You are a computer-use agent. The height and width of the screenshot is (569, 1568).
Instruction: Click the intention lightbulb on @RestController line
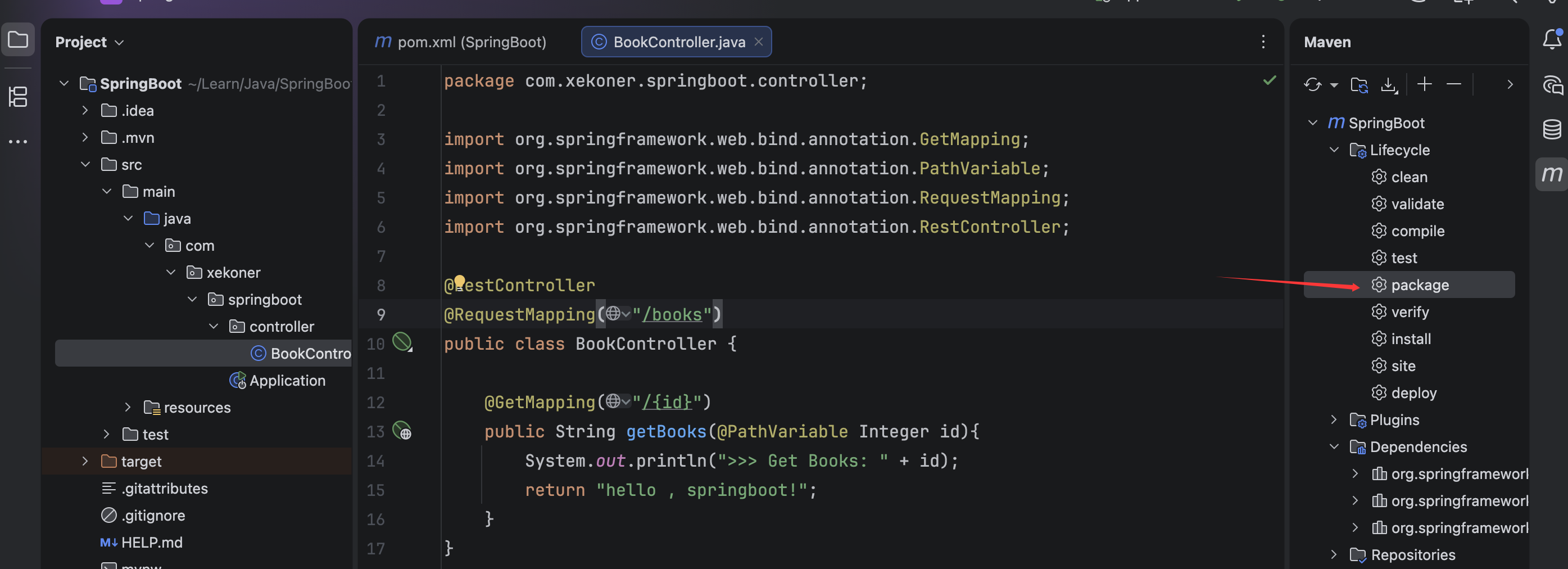pyautogui.click(x=460, y=281)
